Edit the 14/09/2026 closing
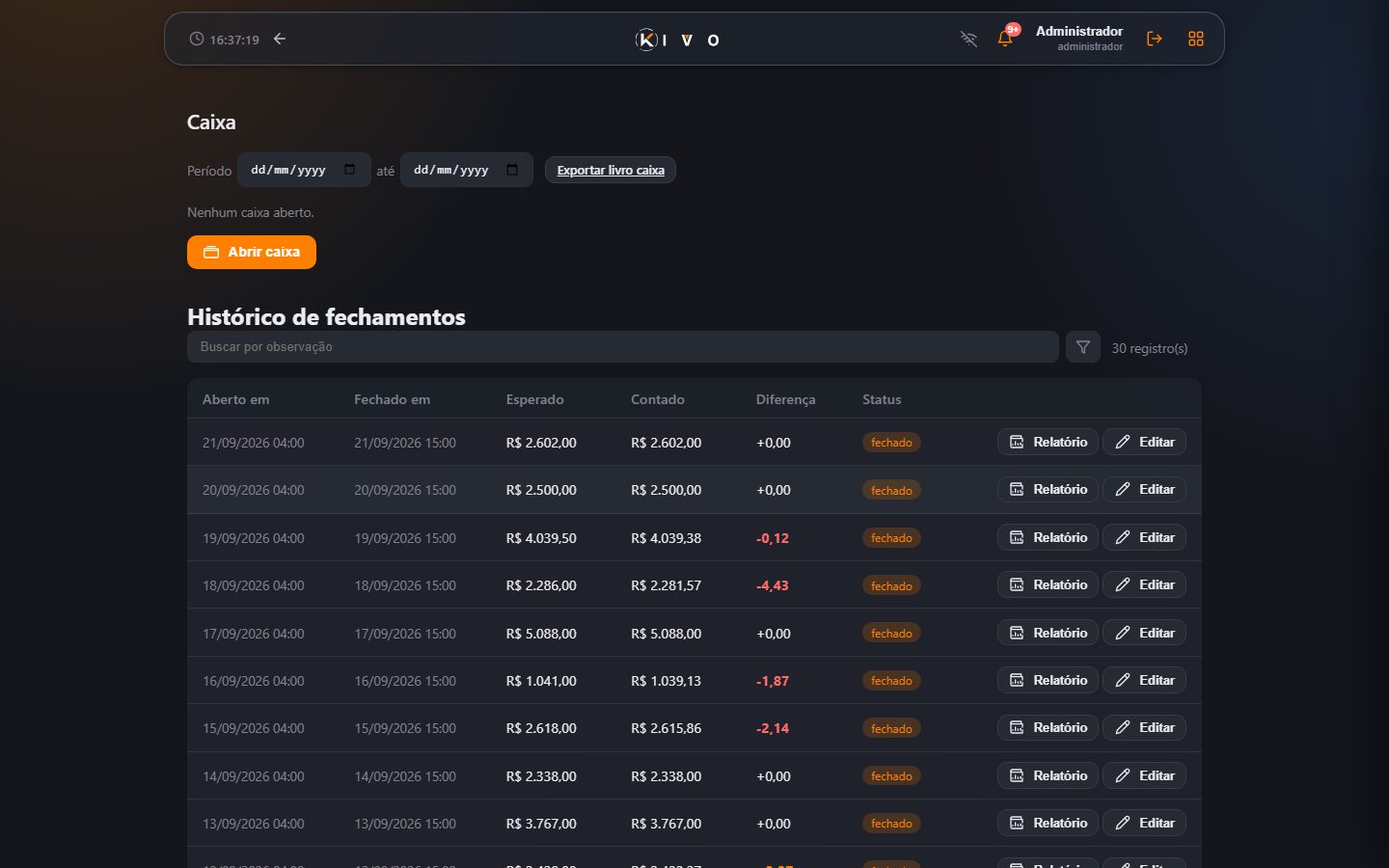1389x868 pixels. [x=1145, y=775]
